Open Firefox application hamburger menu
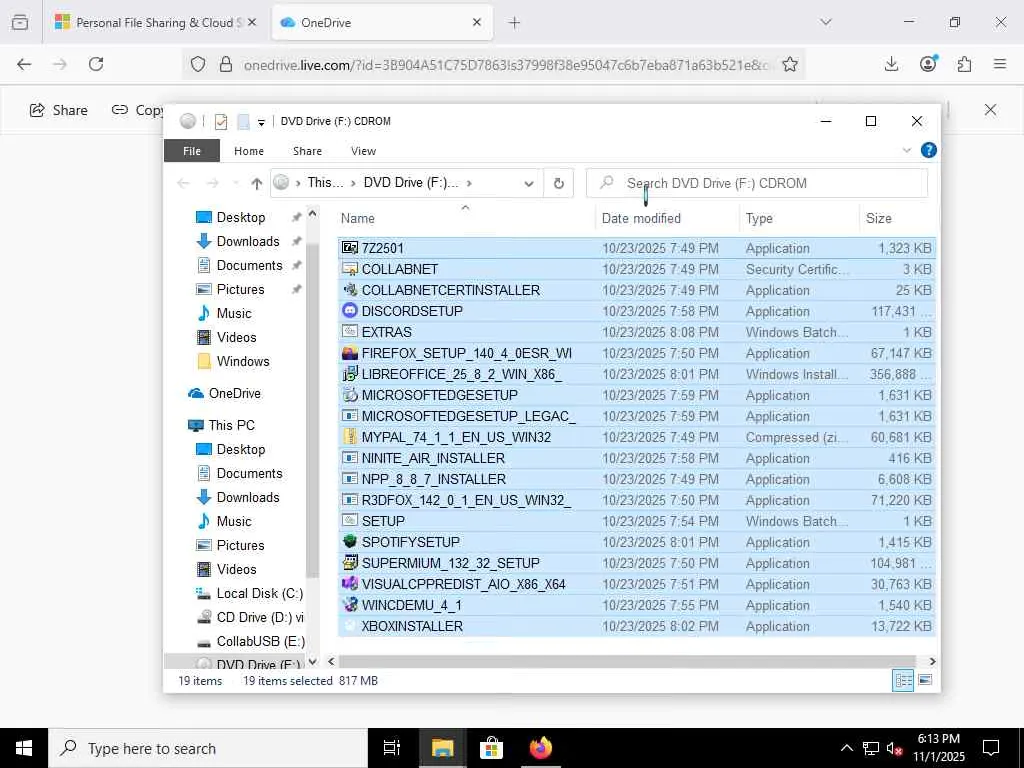Image resolution: width=1024 pixels, height=768 pixels. coord(1000,64)
